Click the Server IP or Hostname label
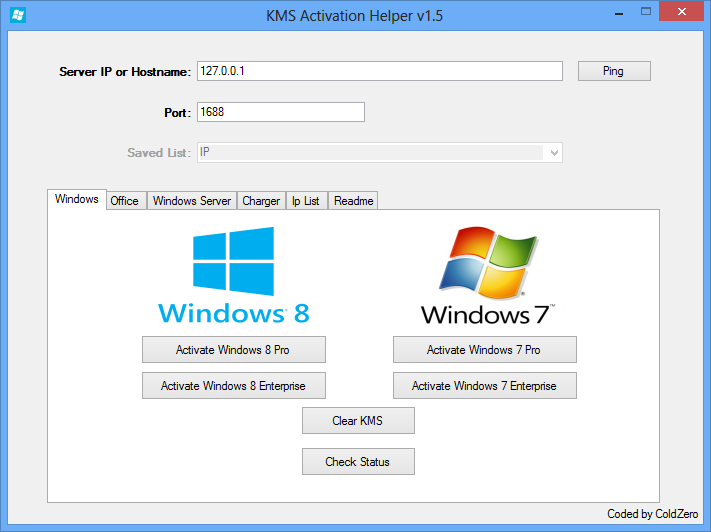The height and width of the screenshot is (532, 711). click(x=125, y=72)
